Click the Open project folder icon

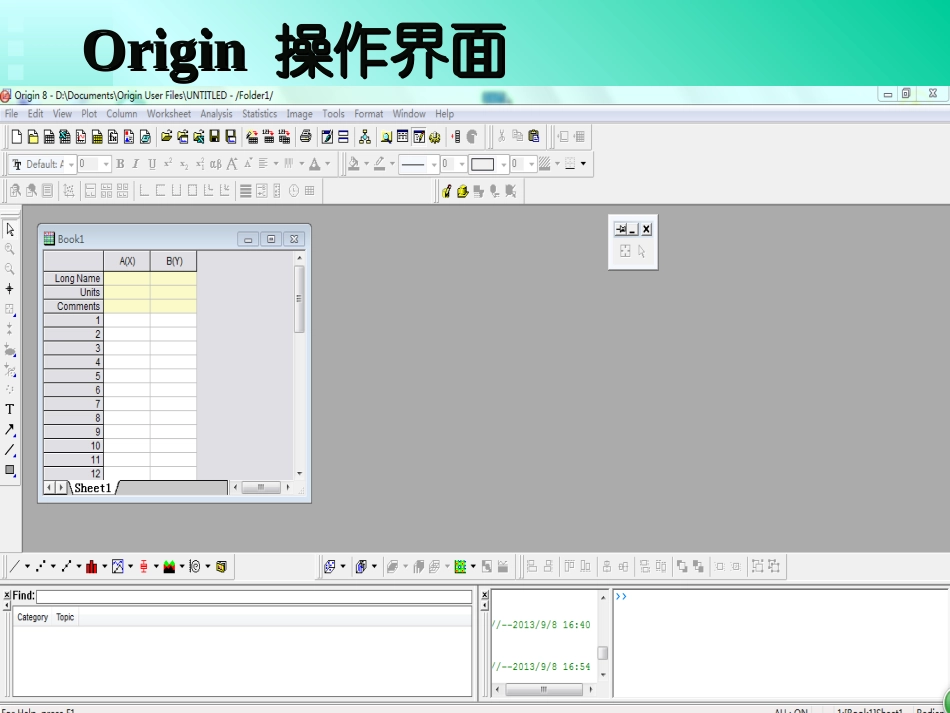pyautogui.click(x=166, y=137)
